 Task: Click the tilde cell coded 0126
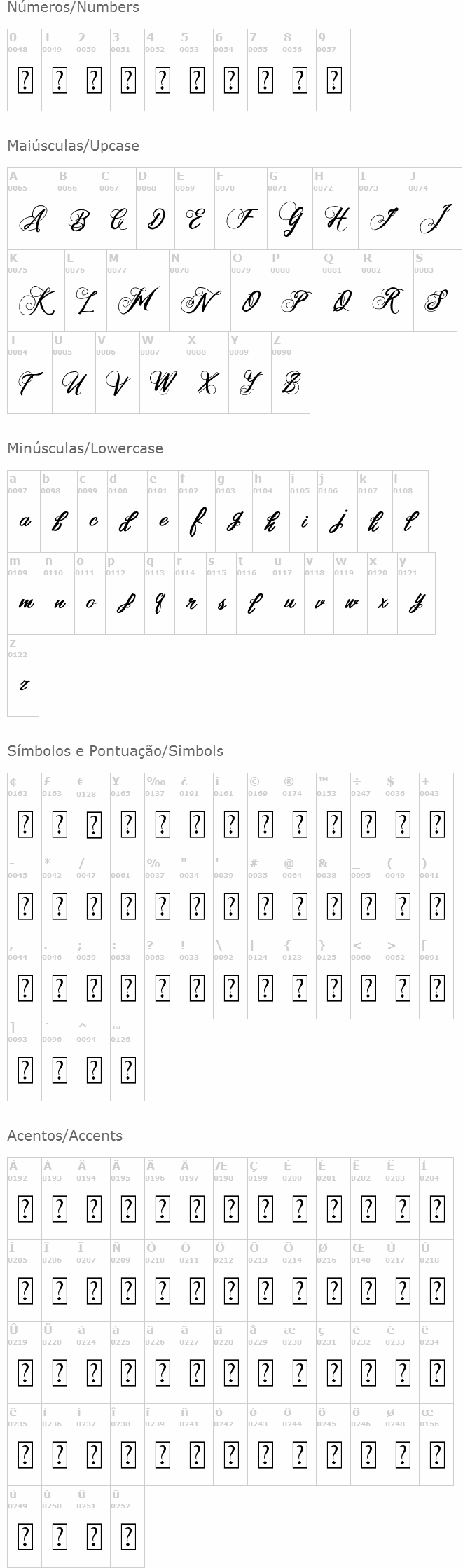(127, 1060)
